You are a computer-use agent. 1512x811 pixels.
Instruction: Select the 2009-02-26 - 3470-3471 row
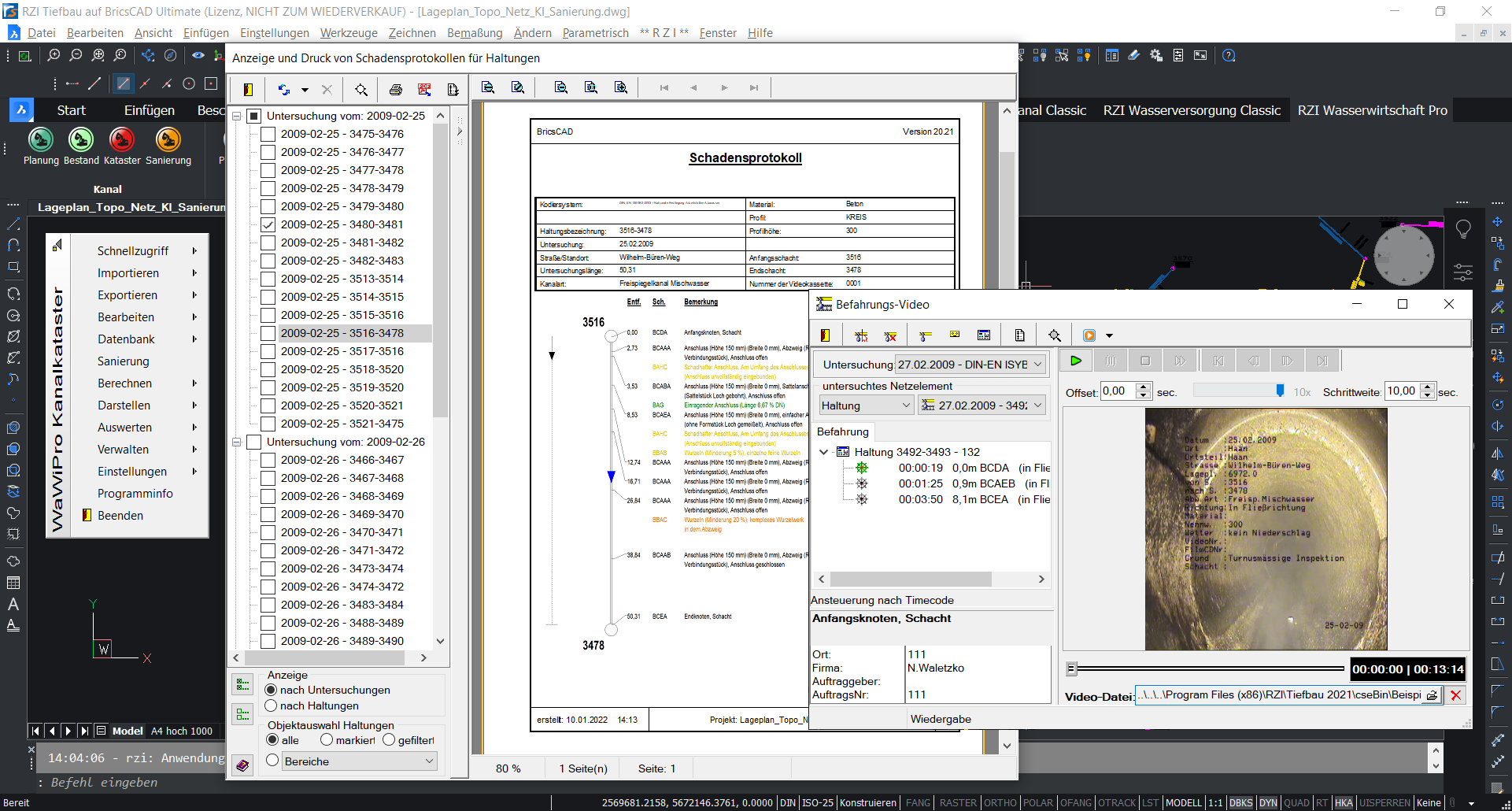click(x=342, y=532)
